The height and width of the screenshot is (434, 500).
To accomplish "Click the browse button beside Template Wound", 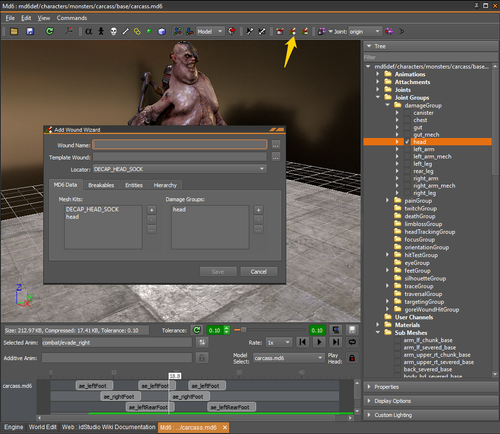I will [276, 157].
